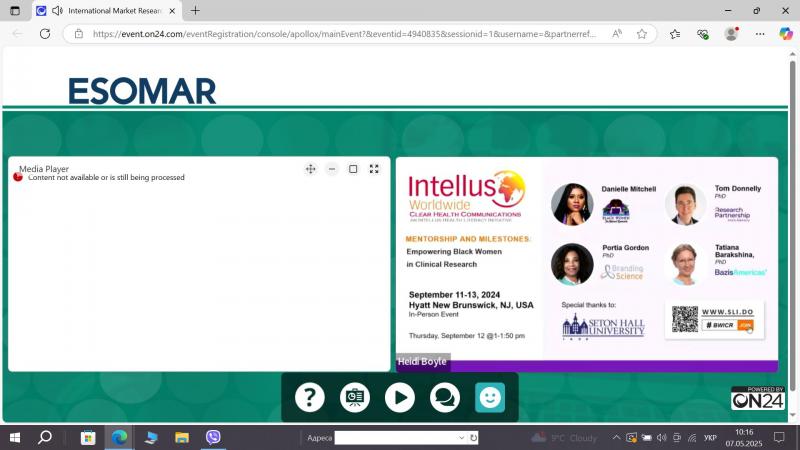Switch Media Player to fullscreen

click(x=374, y=169)
